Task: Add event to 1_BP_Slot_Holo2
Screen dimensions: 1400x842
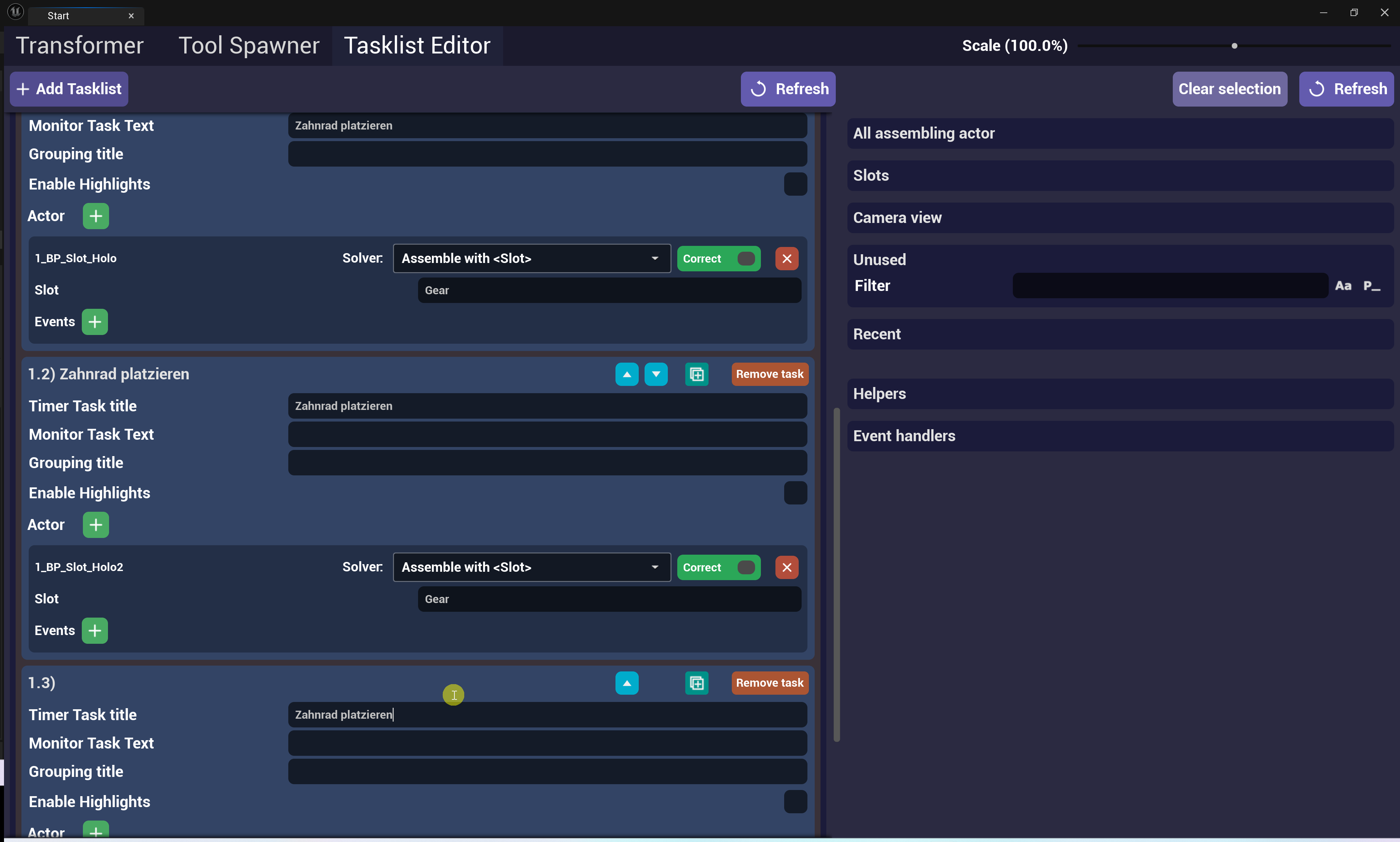Action: click(95, 631)
